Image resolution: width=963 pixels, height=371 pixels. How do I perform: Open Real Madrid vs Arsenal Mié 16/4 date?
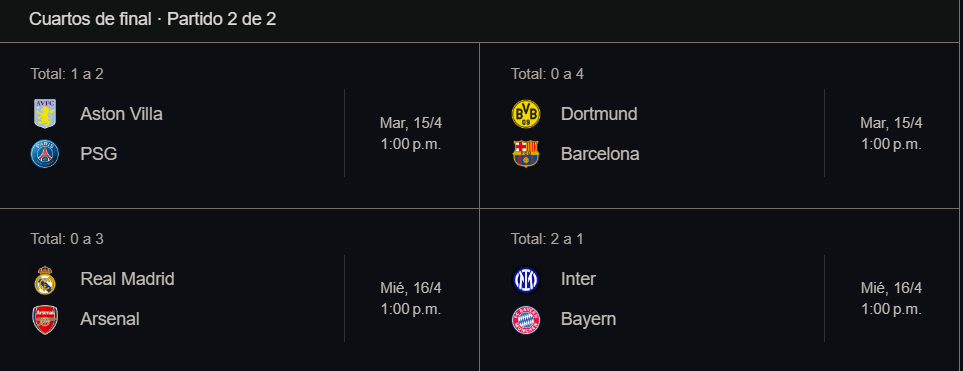pyautogui.click(x=411, y=288)
